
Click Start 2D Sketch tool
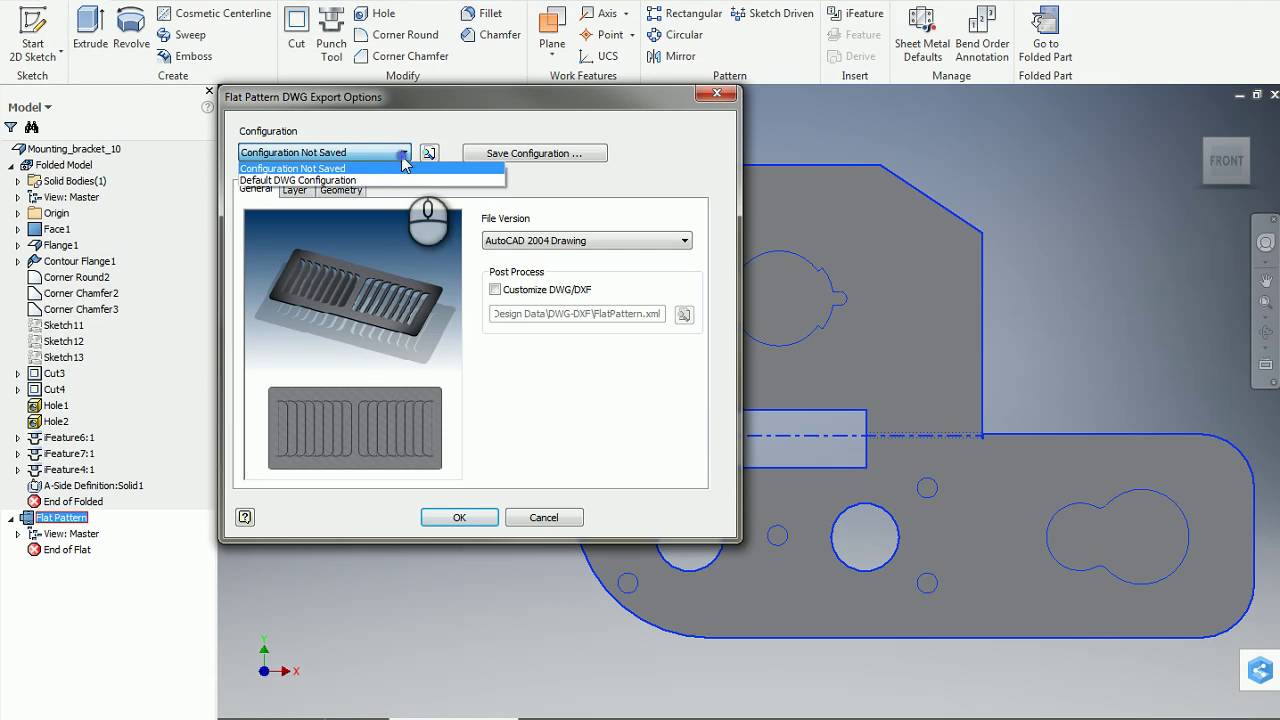(x=32, y=35)
